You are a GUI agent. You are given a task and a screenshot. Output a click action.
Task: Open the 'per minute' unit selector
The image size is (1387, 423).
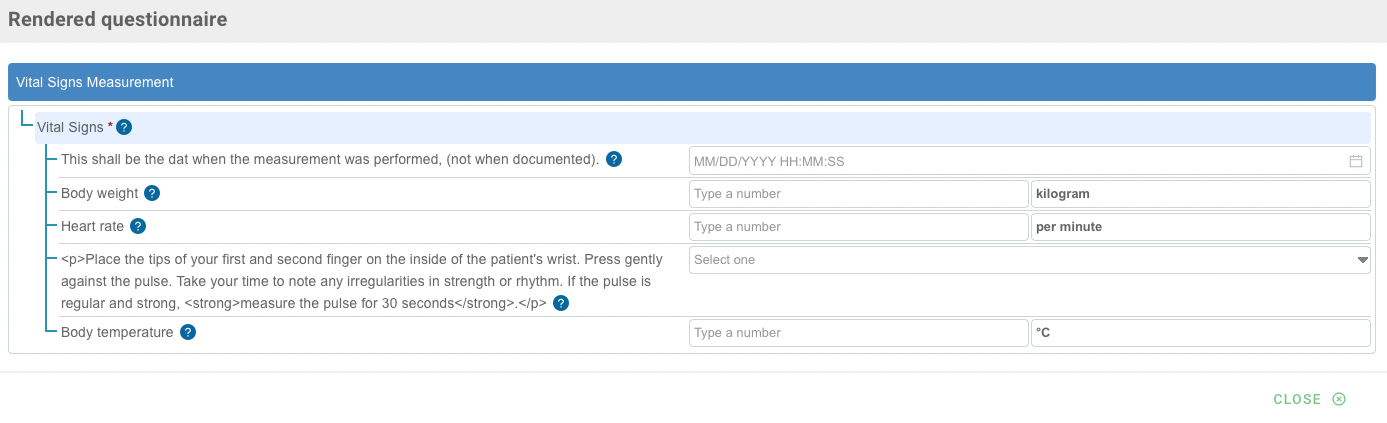1200,227
